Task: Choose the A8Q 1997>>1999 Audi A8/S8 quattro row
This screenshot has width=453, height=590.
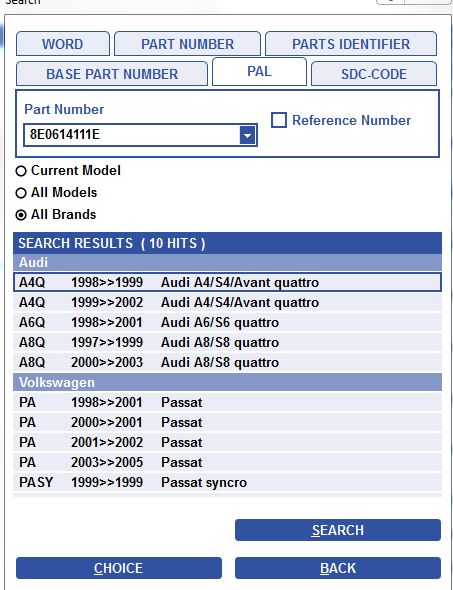Action: (x=227, y=342)
